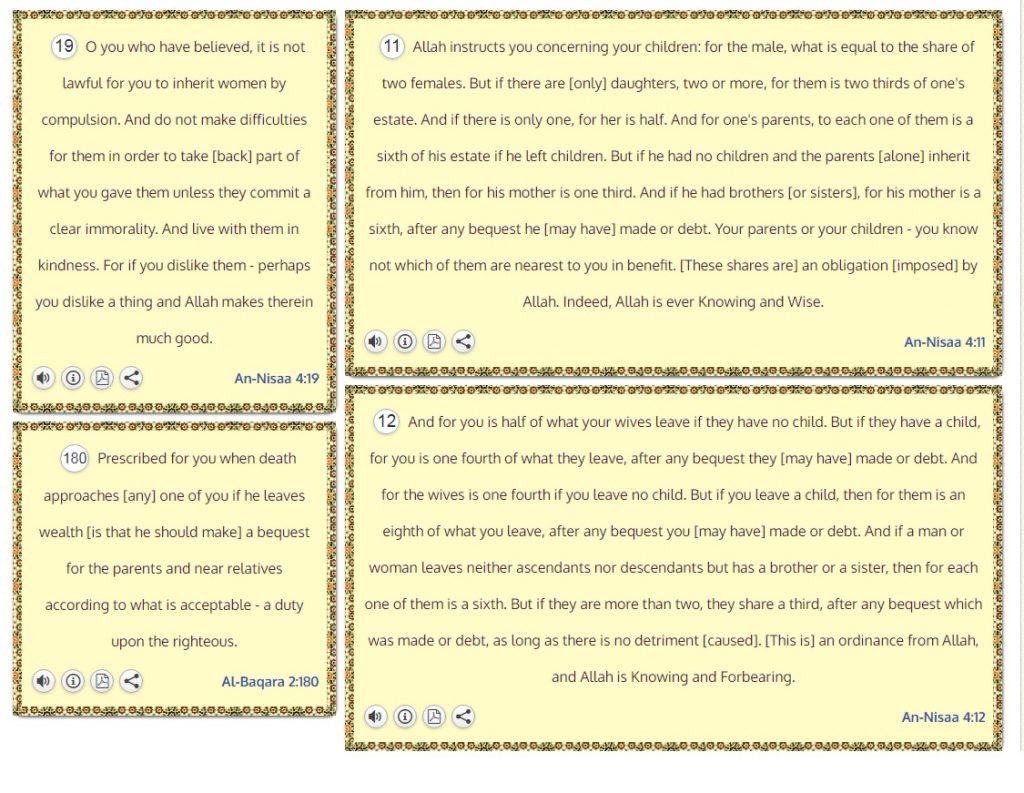Play audio for verse An-Nisaa 4:12
1024x793 pixels.
click(375, 716)
